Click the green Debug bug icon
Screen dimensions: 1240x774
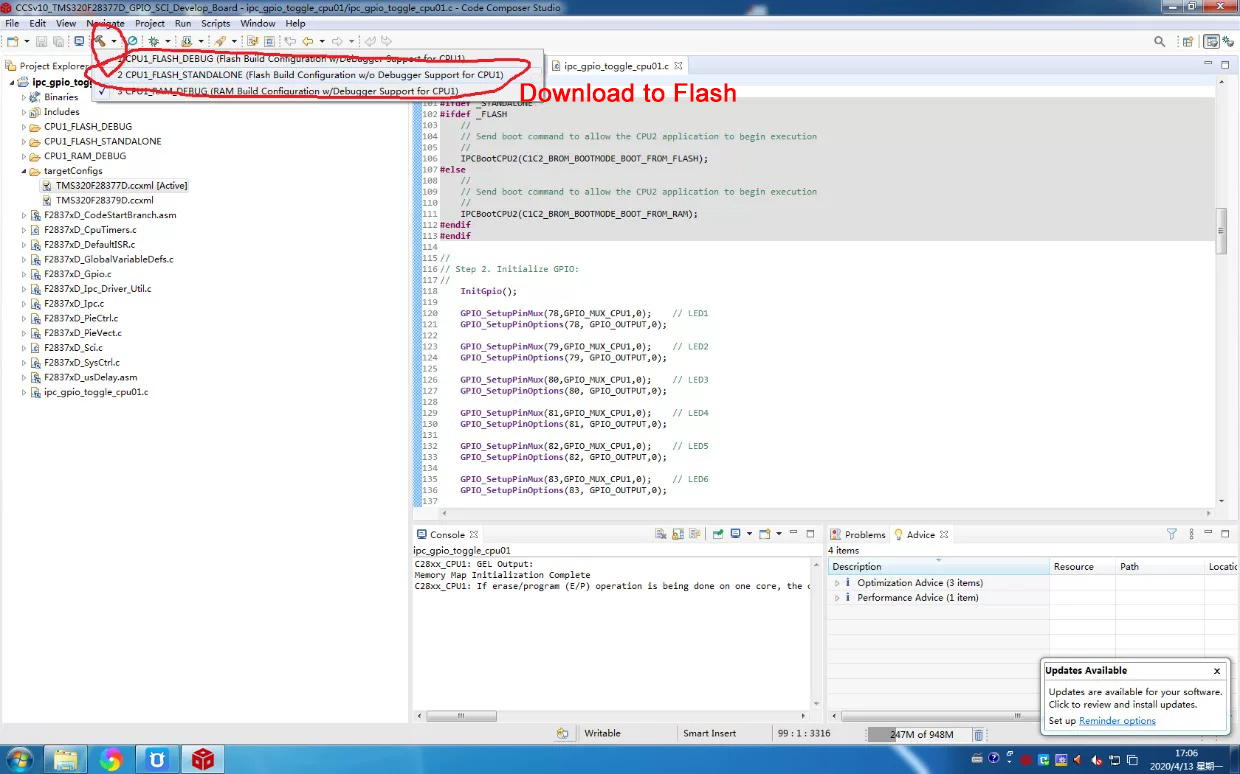(x=154, y=41)
